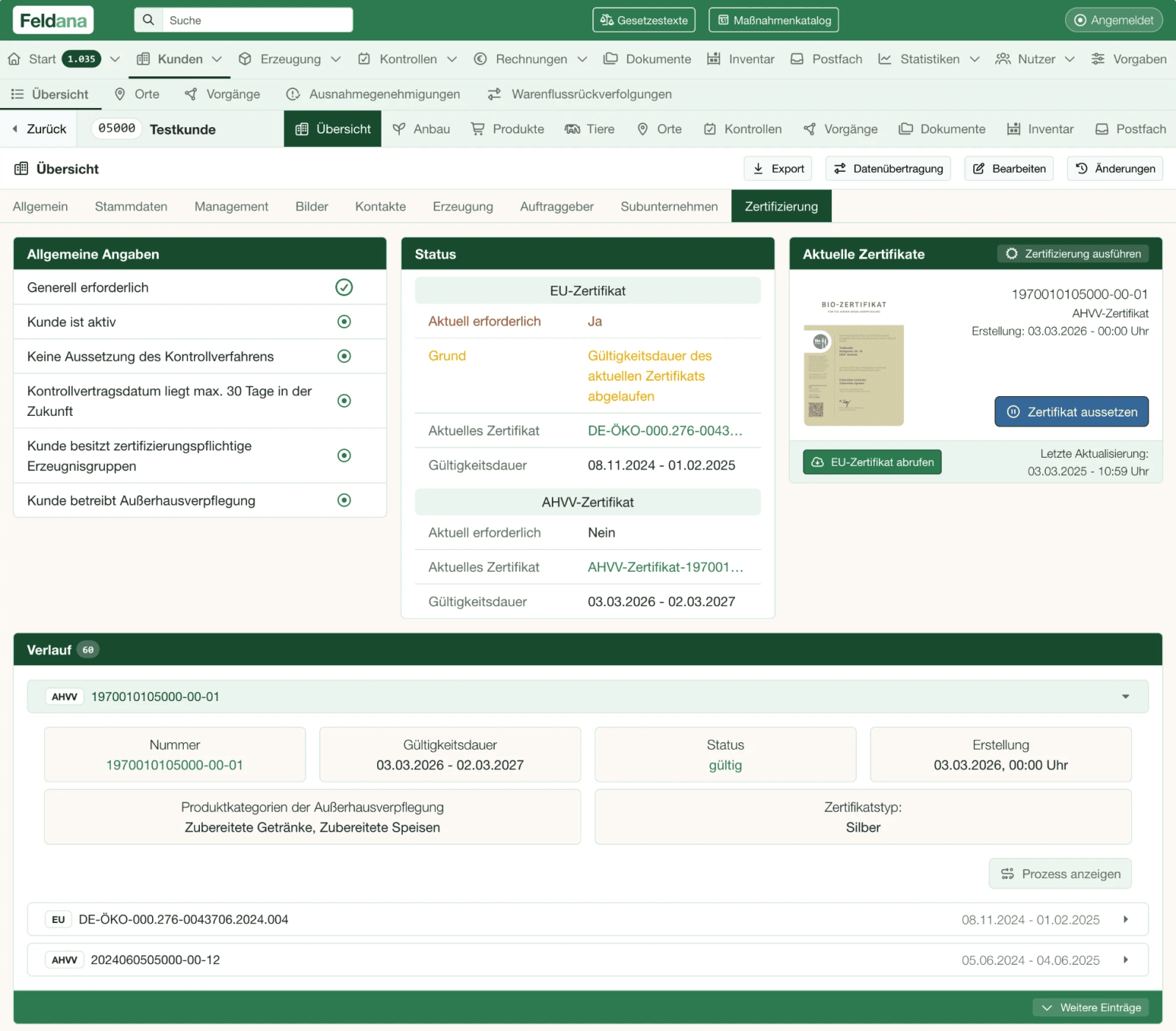1176x1031 pixels.
Task: Click the Prozess anzeigen button
Action: pos(1060,874)
